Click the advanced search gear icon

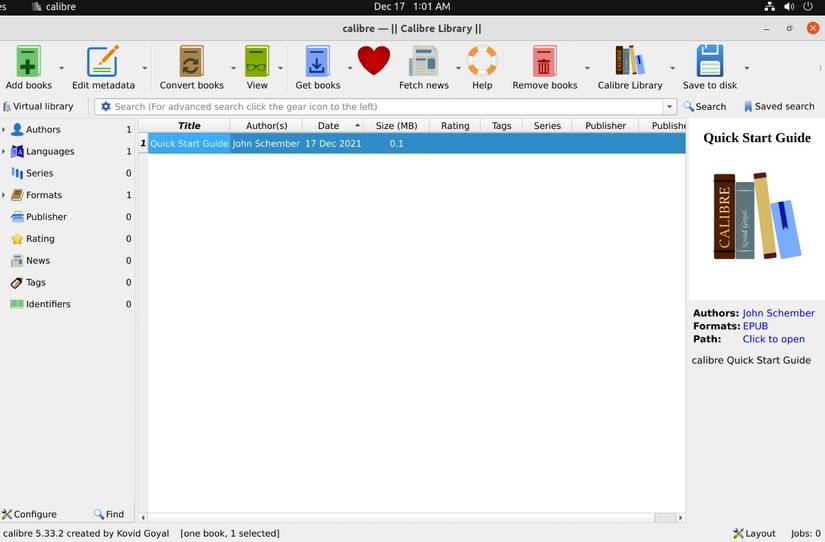pos(106,106)
